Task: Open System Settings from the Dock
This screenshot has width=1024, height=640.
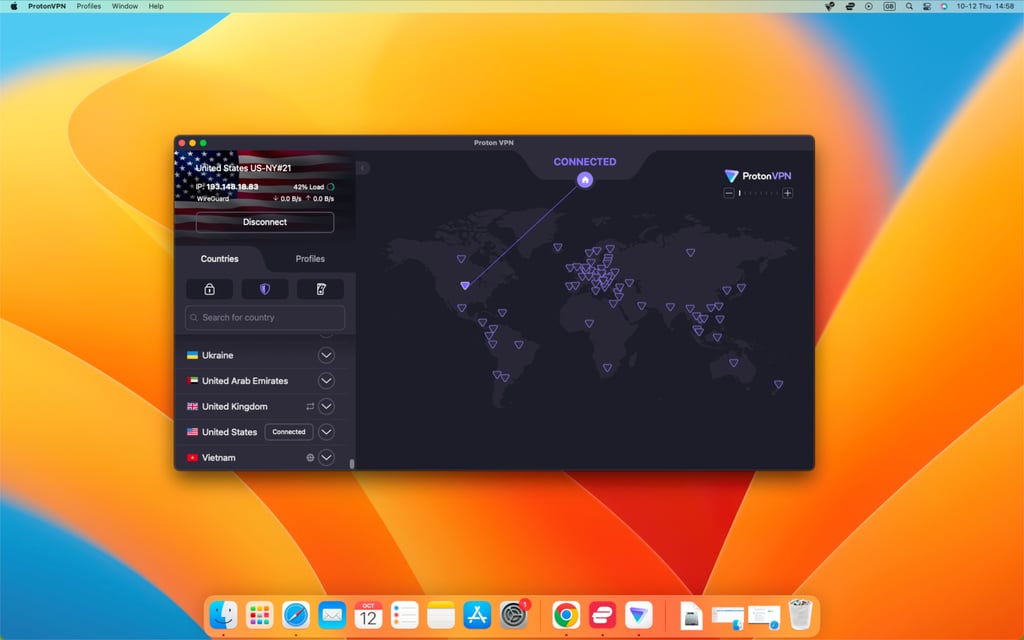Action: [x=514, y=615]
